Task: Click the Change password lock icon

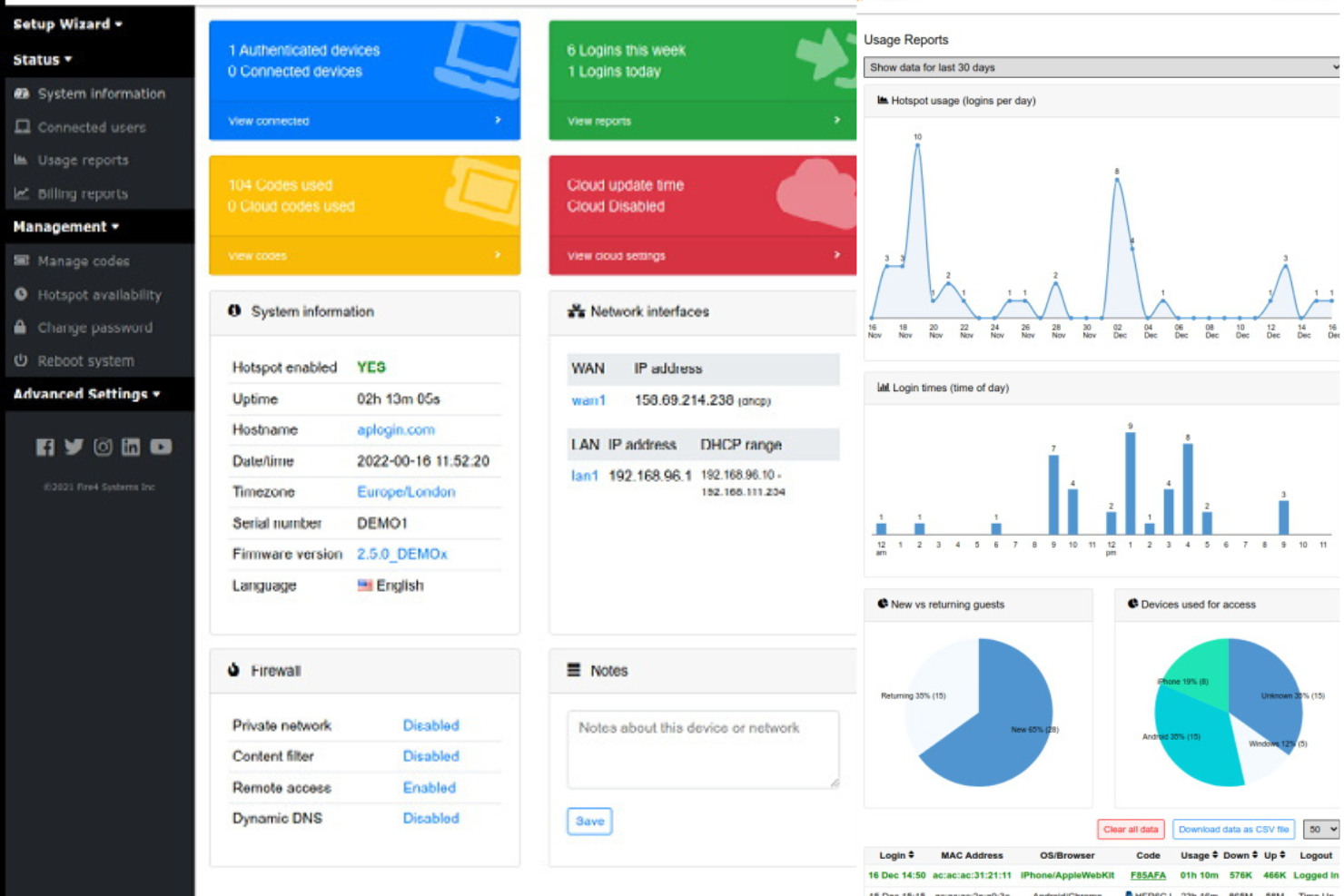Action: pyautogui.click(x=21, y=327)
